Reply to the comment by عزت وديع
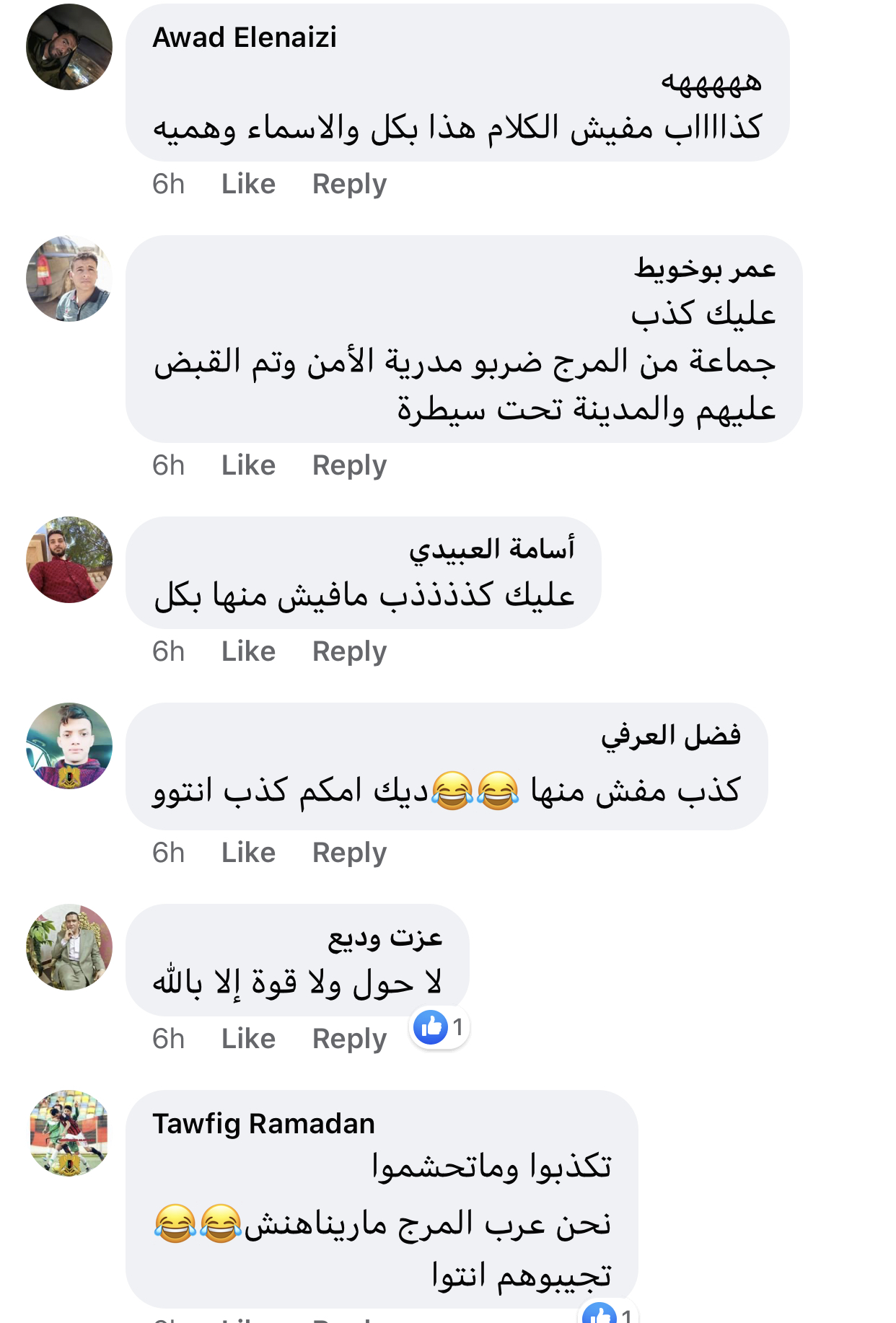The image size is (896, 1323). coord(349,1039)
